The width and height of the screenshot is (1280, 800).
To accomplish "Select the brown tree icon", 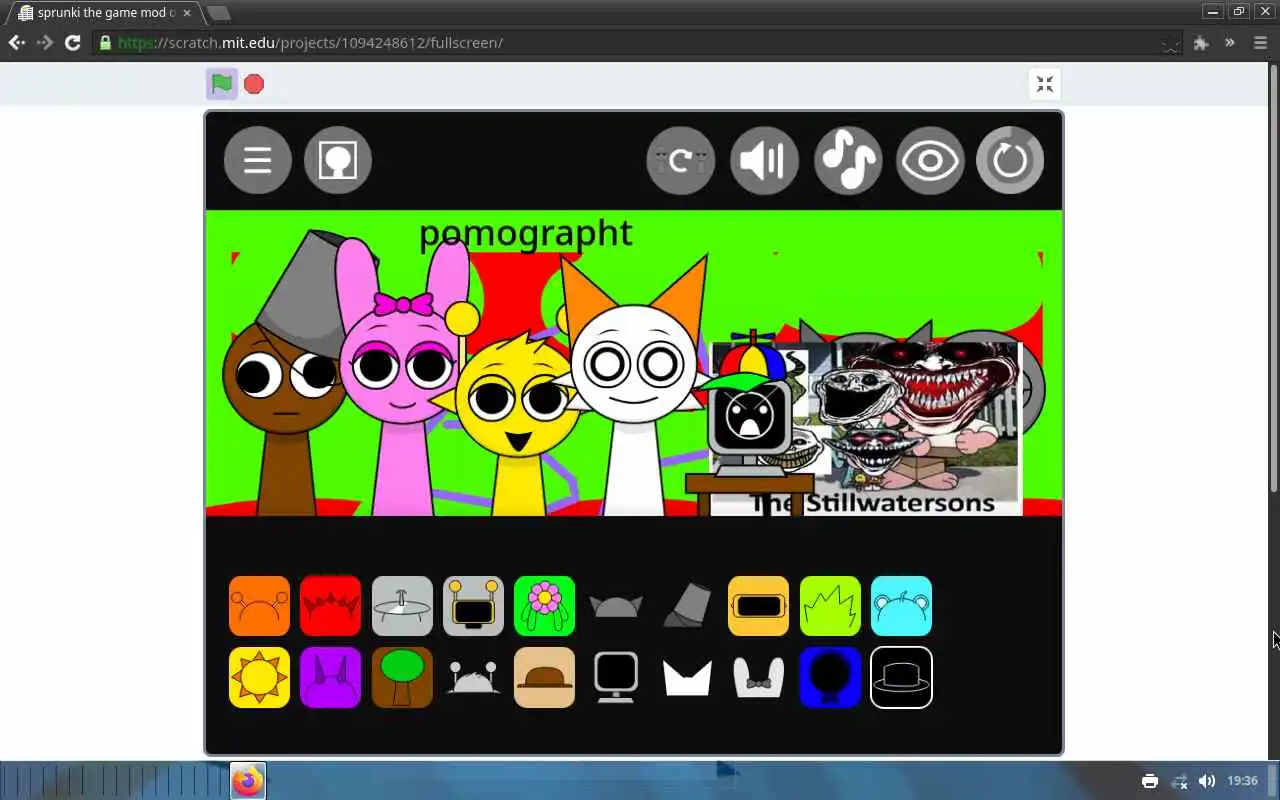I will tap(402, 677).
